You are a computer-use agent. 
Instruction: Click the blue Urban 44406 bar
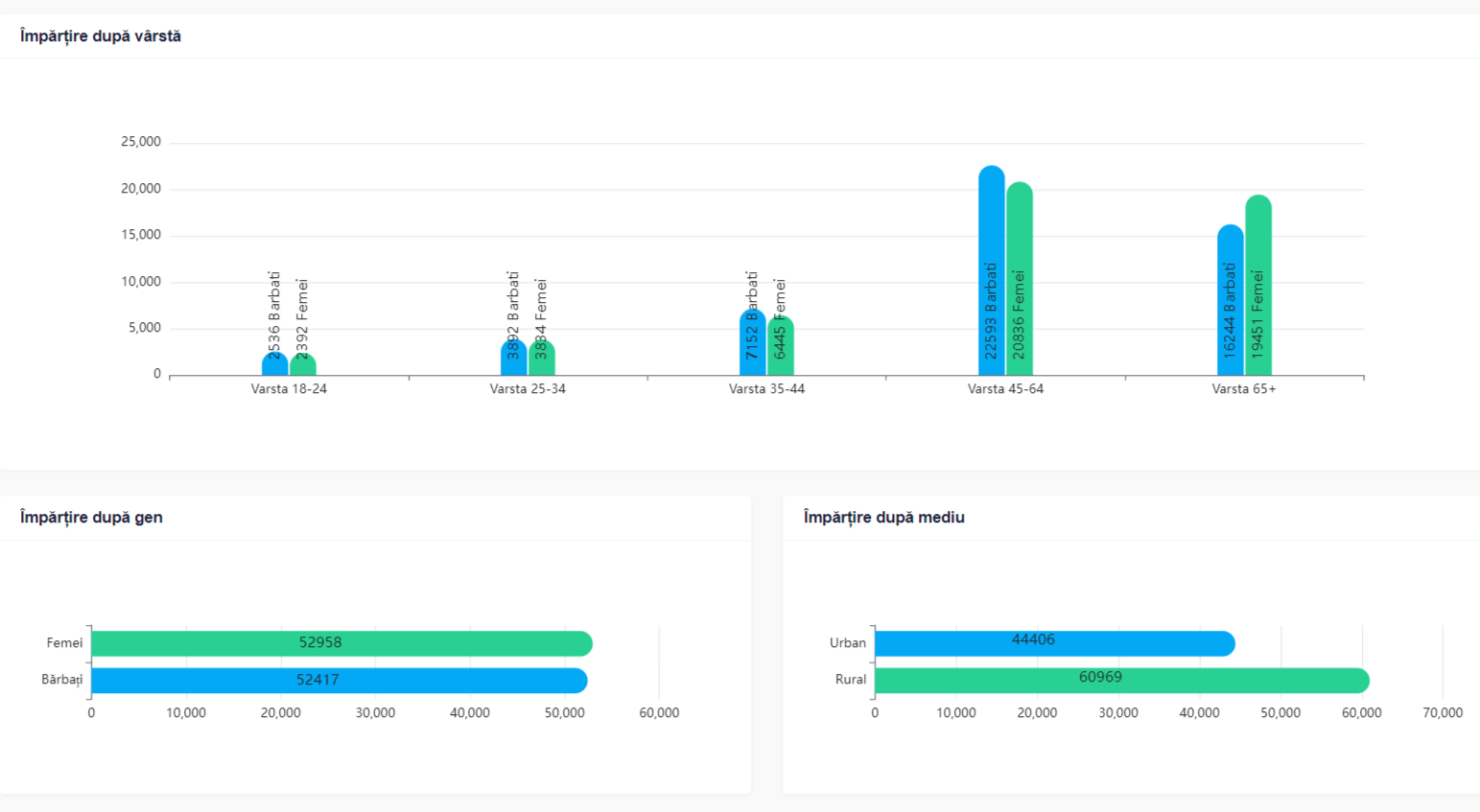(1053, 643)
